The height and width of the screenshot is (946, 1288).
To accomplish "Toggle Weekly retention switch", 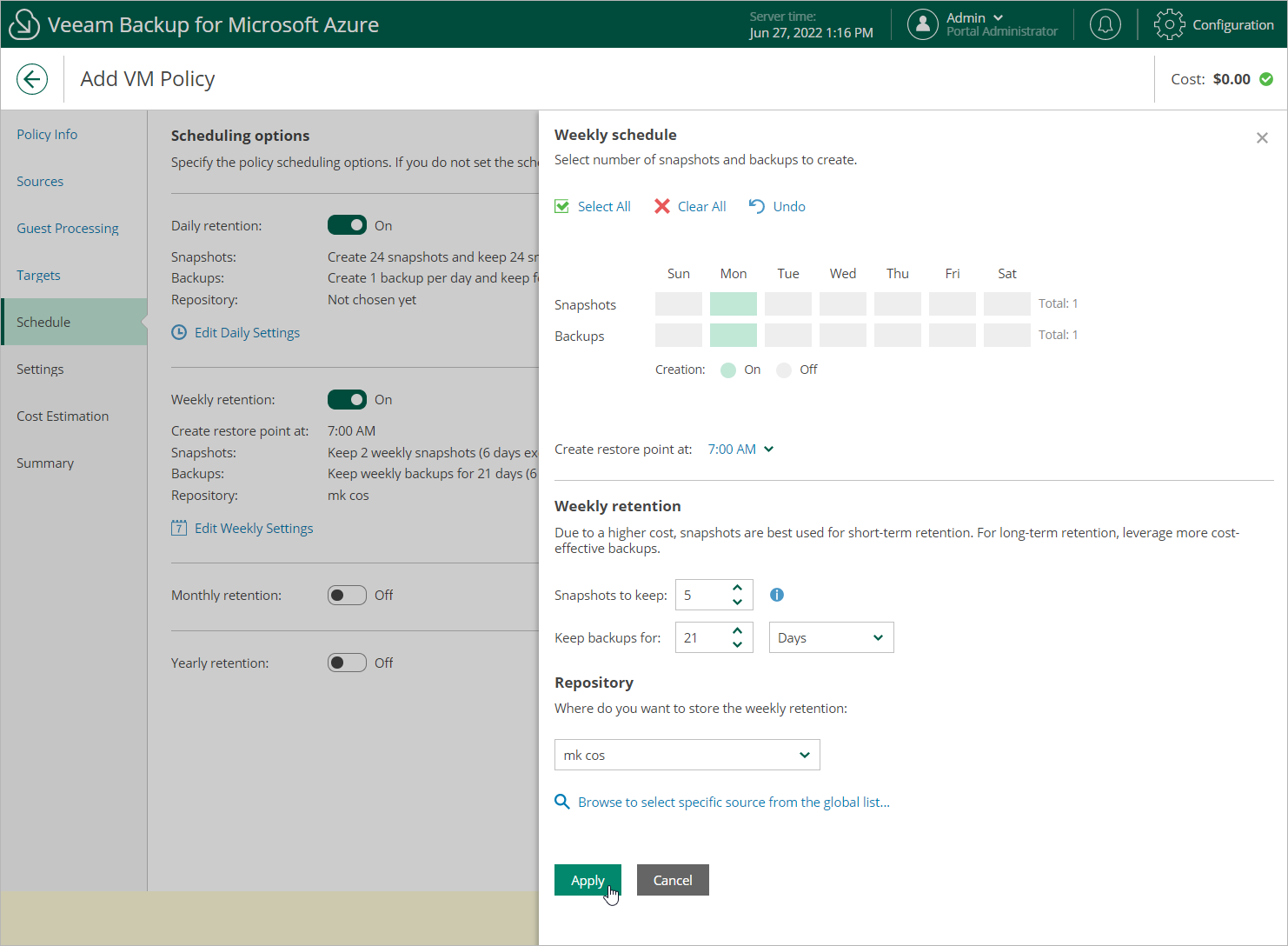I will (347, 399).
